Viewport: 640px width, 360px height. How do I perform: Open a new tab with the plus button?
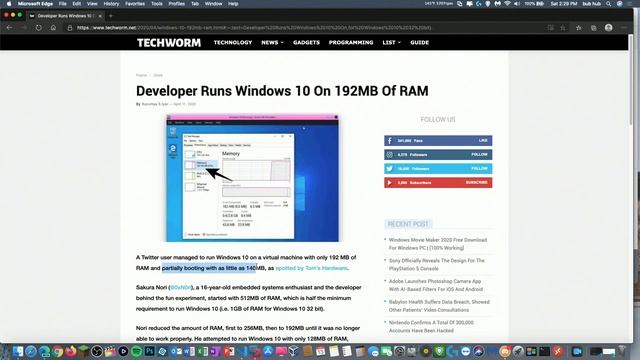[111, 16]
